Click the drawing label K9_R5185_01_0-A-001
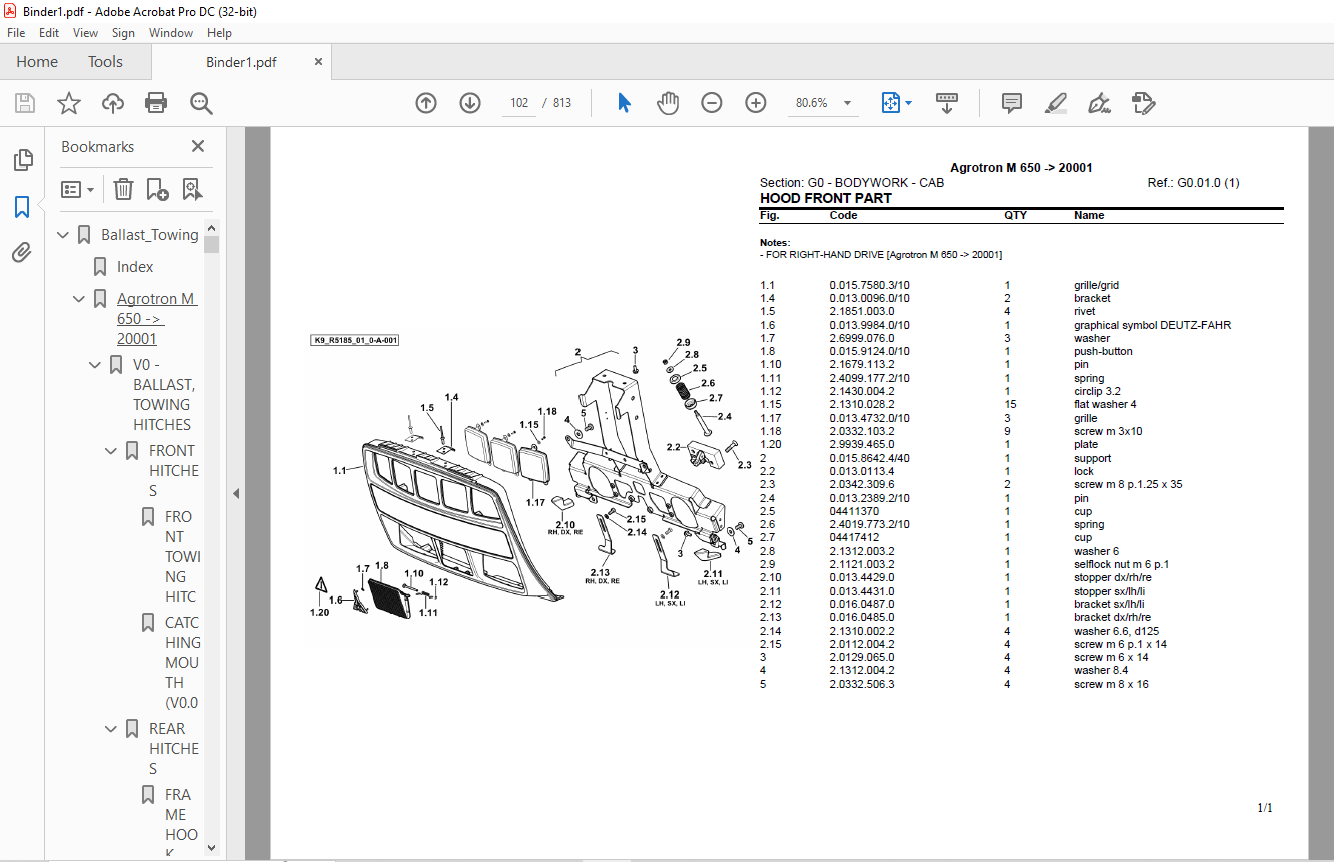 pyautogui.click(x=356, y=340)
